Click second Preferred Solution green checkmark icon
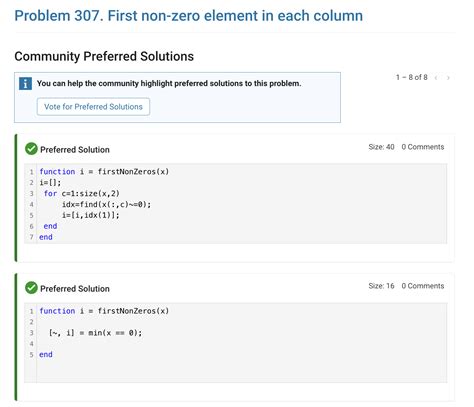The width and height of the screenshot is (474, 407). [x=31, y=288]
